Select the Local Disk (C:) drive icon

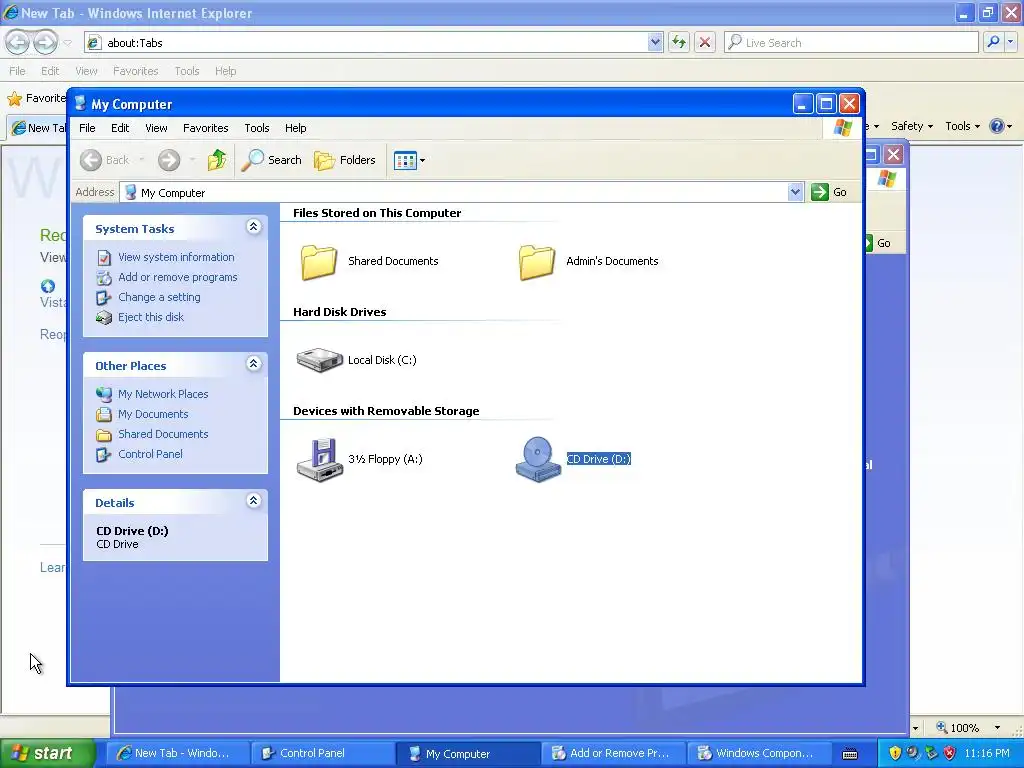(x=319, y=360)
